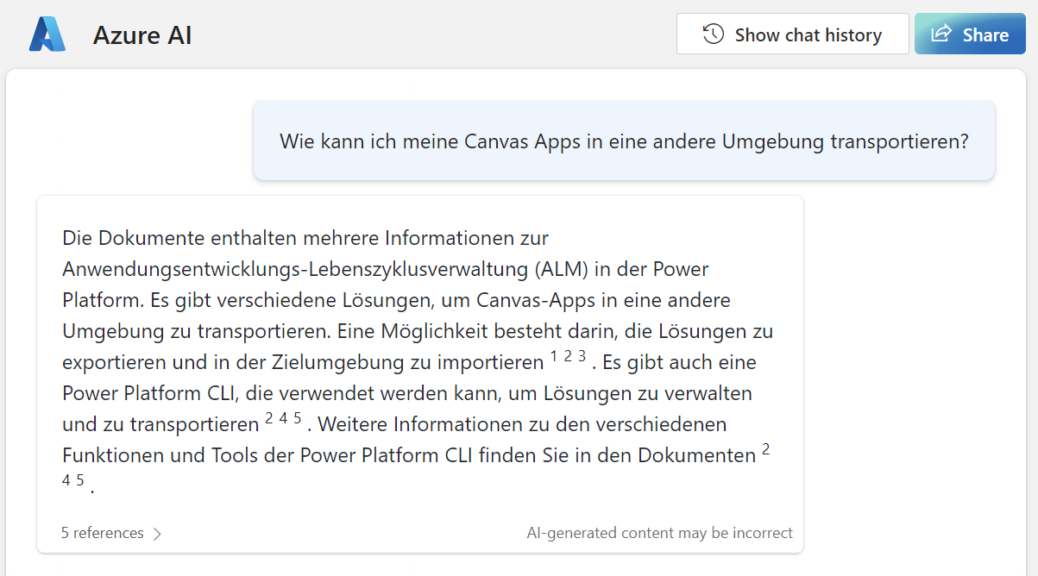Viewport: 1038px width, 576px height.
Task: Open citation 1 after the word "importieren"
Action: click(x=554, y=356)
